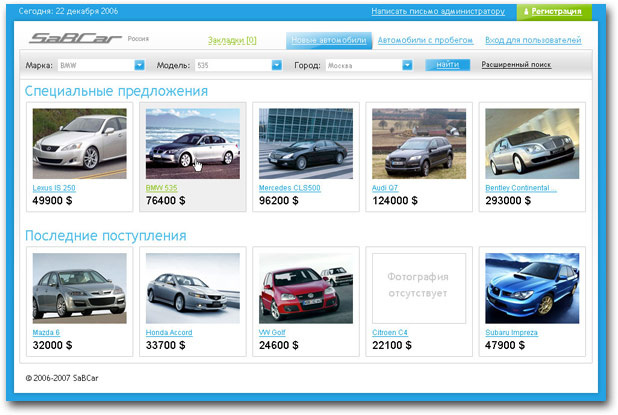The image size is (618, 415).
Task: Open the VW Golf photo
Action: click(x=306, y=288)
